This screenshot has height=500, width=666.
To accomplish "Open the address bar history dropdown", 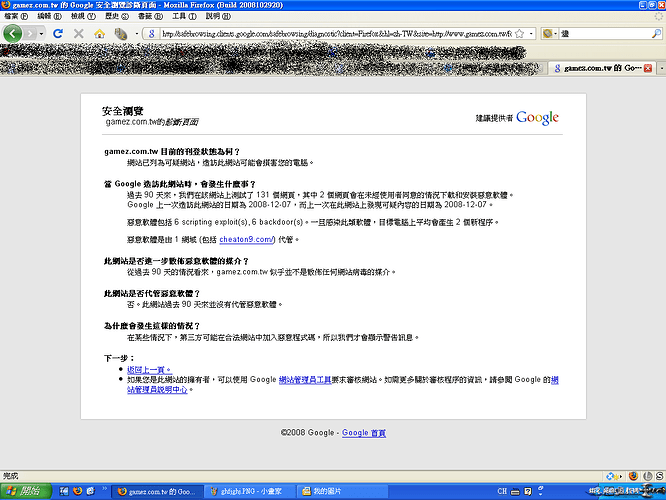I will 531,34.
